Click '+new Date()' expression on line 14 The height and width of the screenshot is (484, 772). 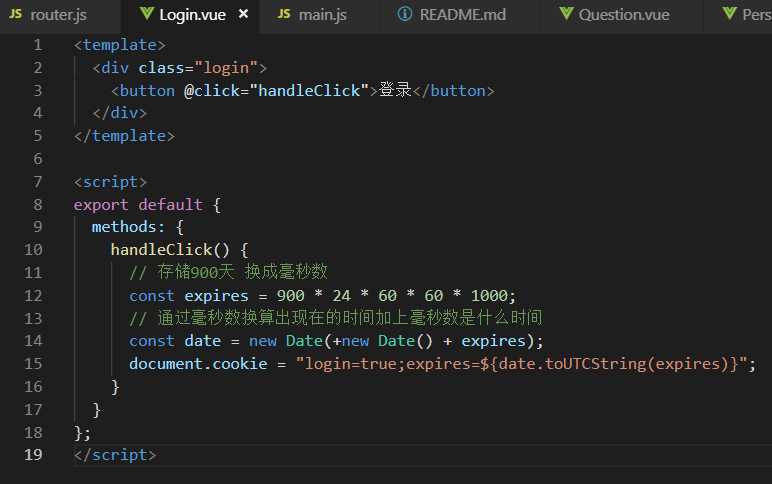[x=383, y=341]
